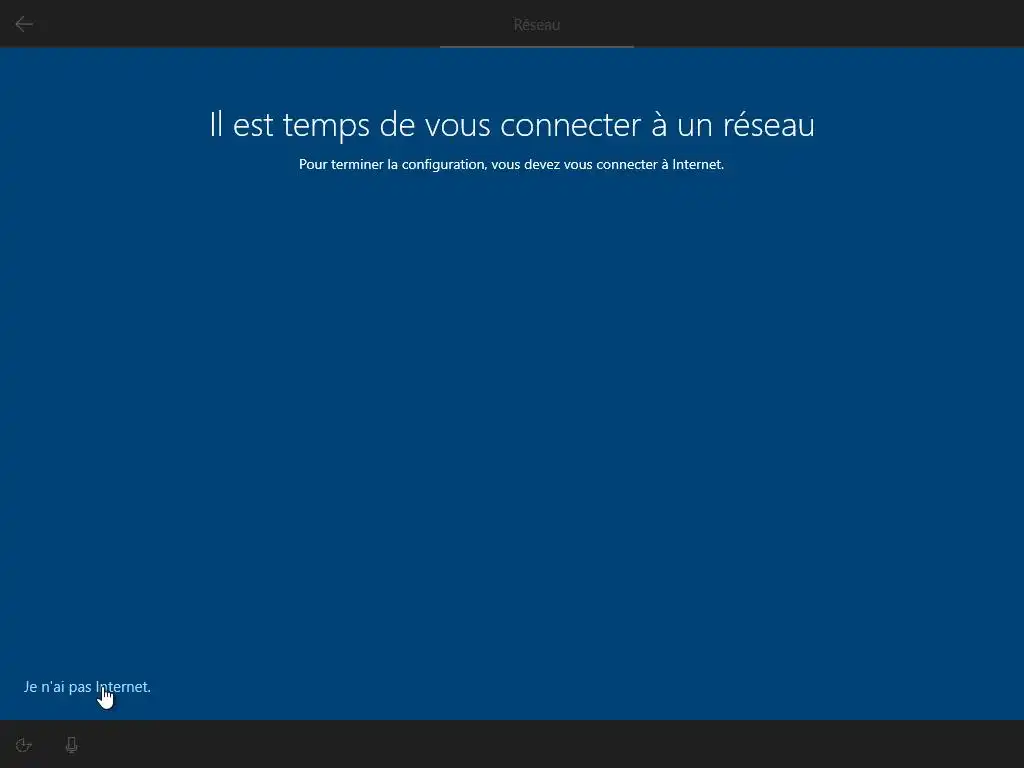Image resolution: width=1024 pixels, height=768 pixels.
Task: Click the back arrow at top left
Action: coord(24,24)
